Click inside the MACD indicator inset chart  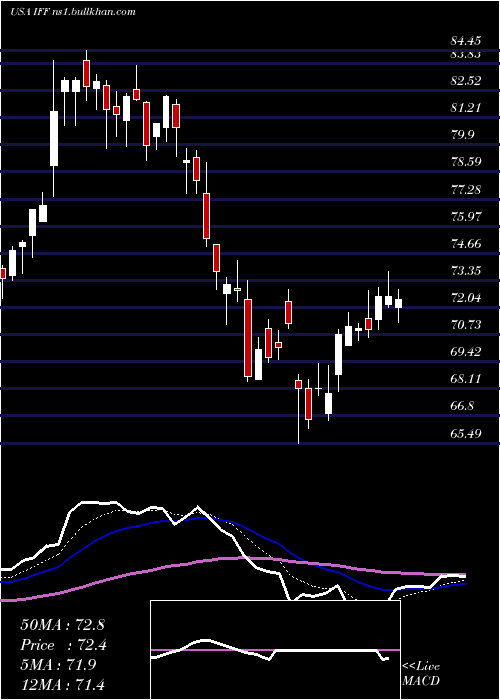(275, 650)
